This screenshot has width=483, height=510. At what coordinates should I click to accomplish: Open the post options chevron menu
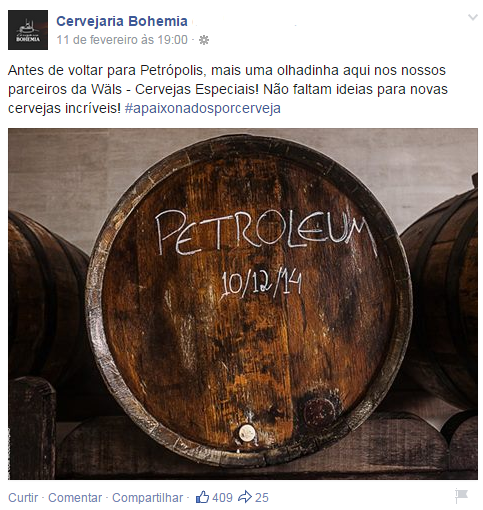pos(473,17)
